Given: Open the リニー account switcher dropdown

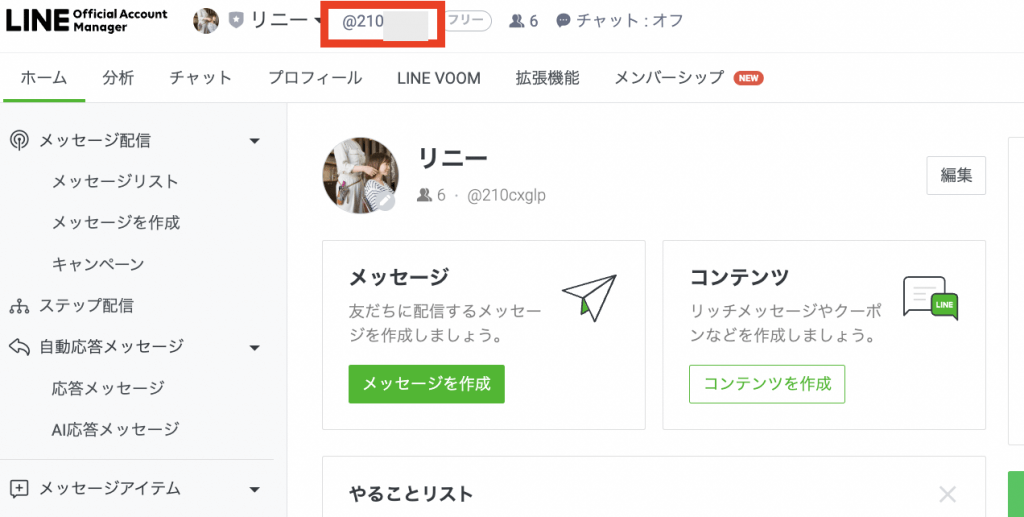Looking at the screenshot, I should 318,20.
